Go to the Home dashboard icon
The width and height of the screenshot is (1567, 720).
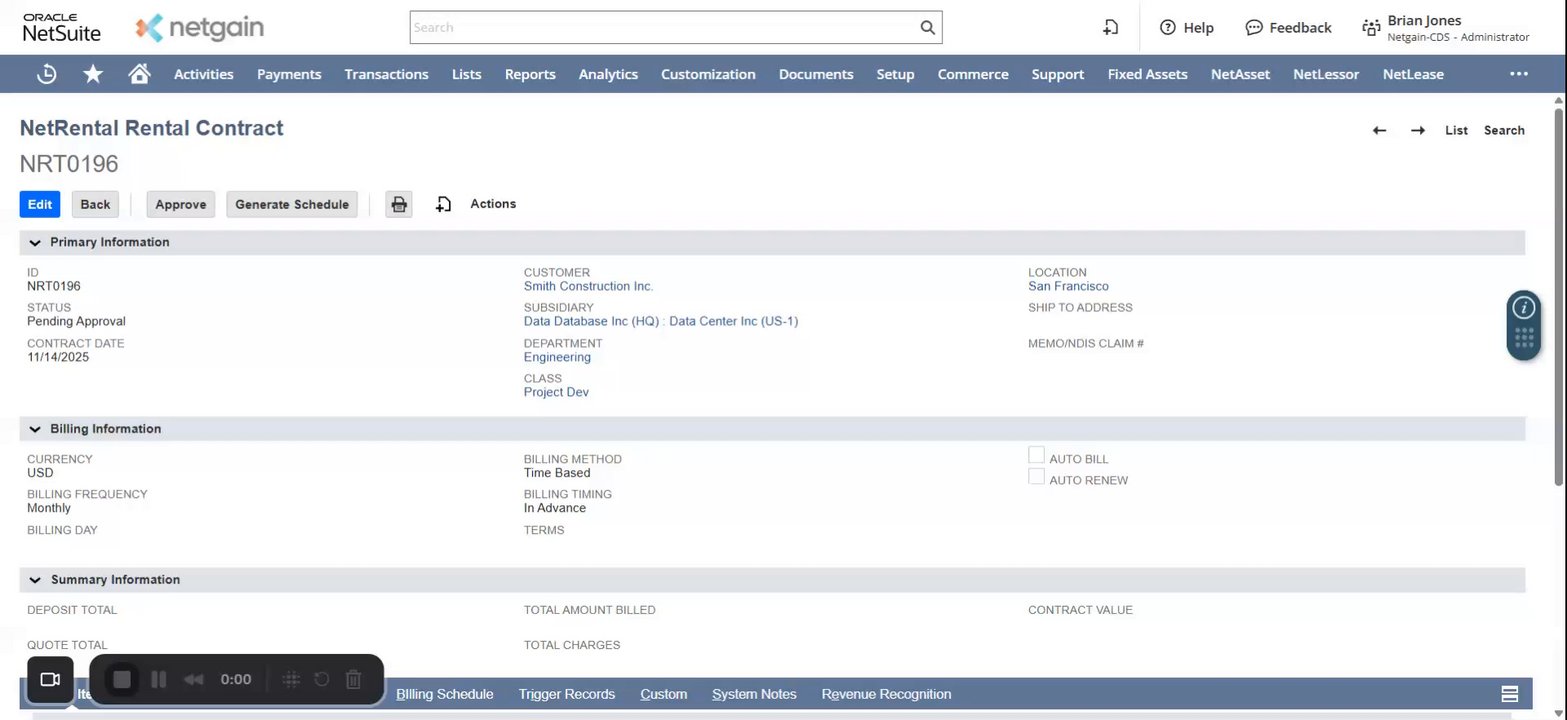[140, 74]
